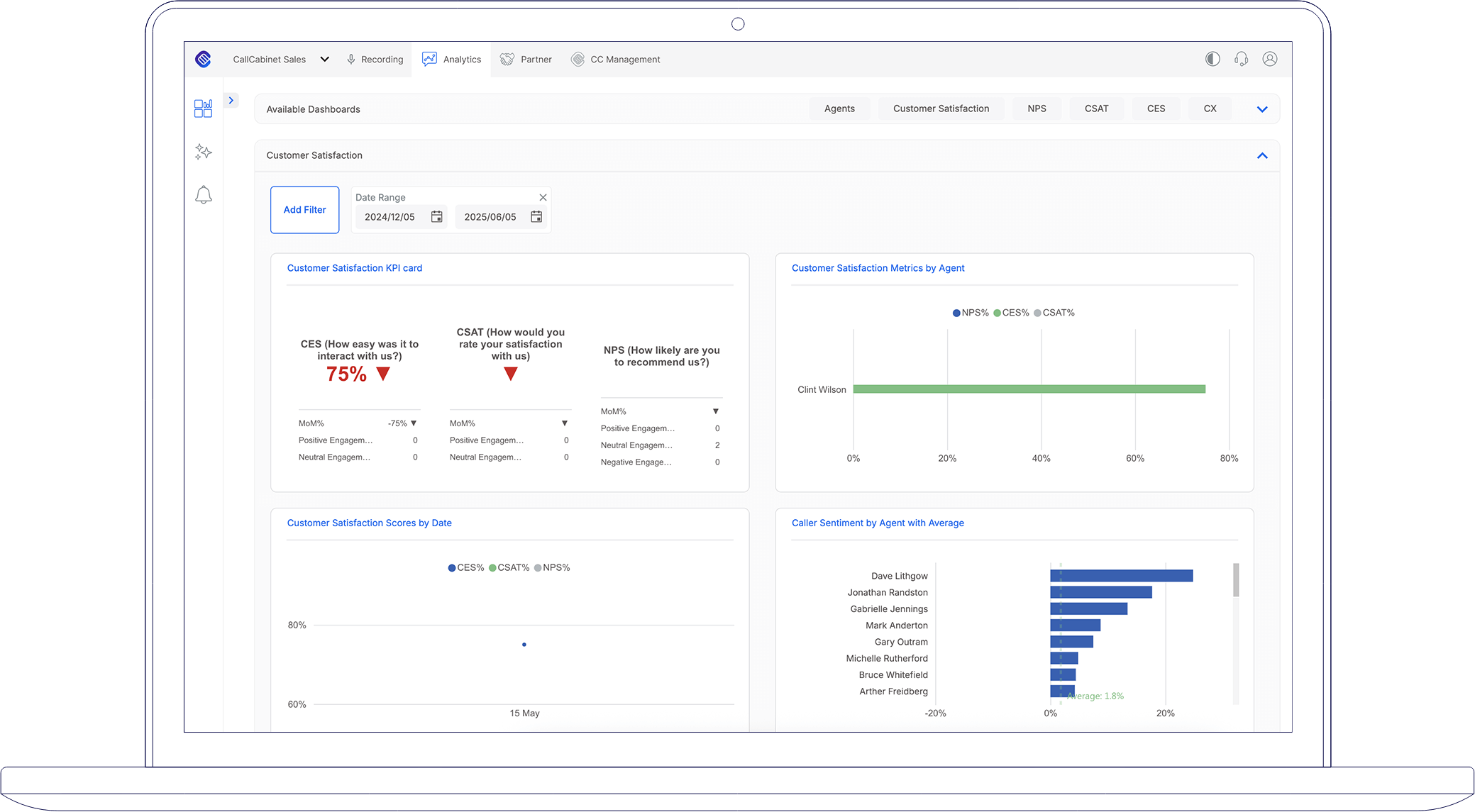
Task: Collapse the Customer Satisfaction section
Action: [1262, 156]
